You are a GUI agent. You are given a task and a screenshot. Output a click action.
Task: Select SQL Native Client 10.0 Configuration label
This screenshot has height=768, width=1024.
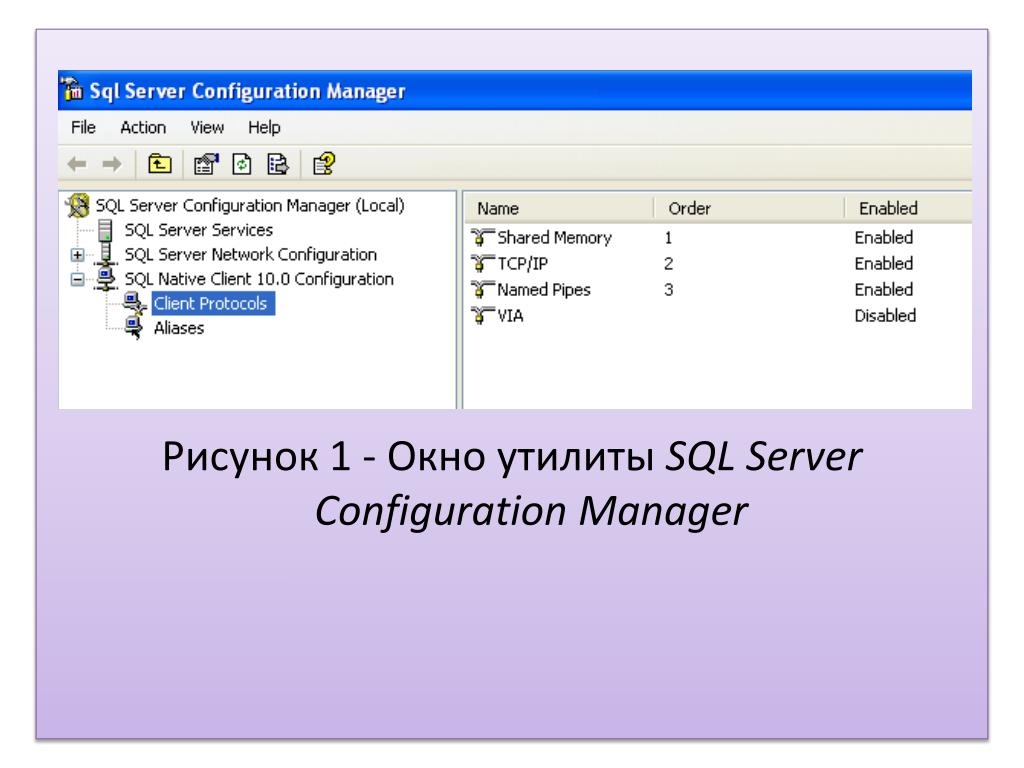[x=259, y=279]
